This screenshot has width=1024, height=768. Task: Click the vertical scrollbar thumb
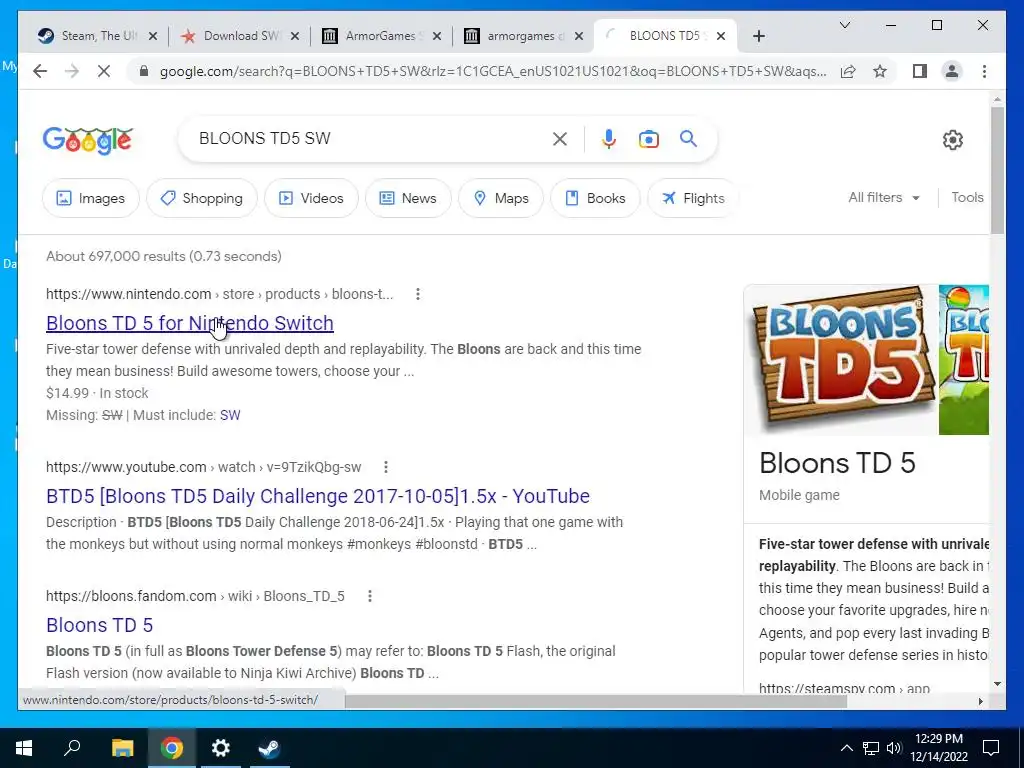tap(997, 170)
